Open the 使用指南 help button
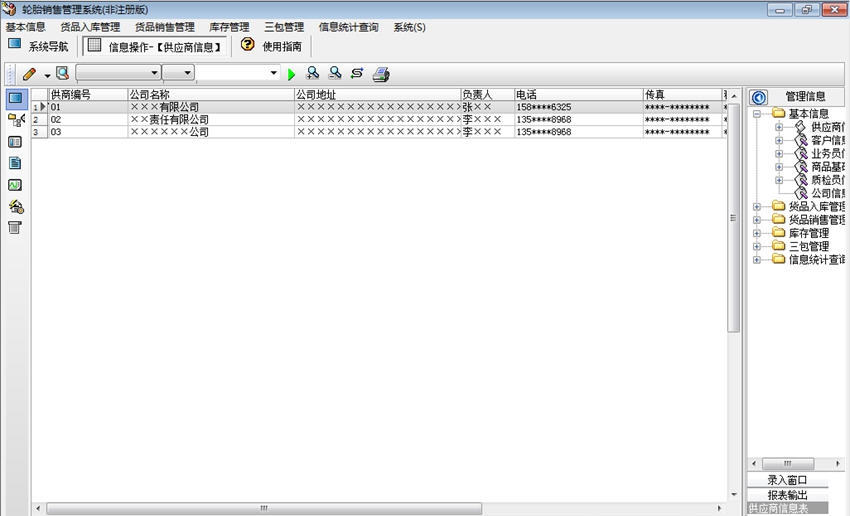Viewport: 850px width, 516px height. click(272, 46)
